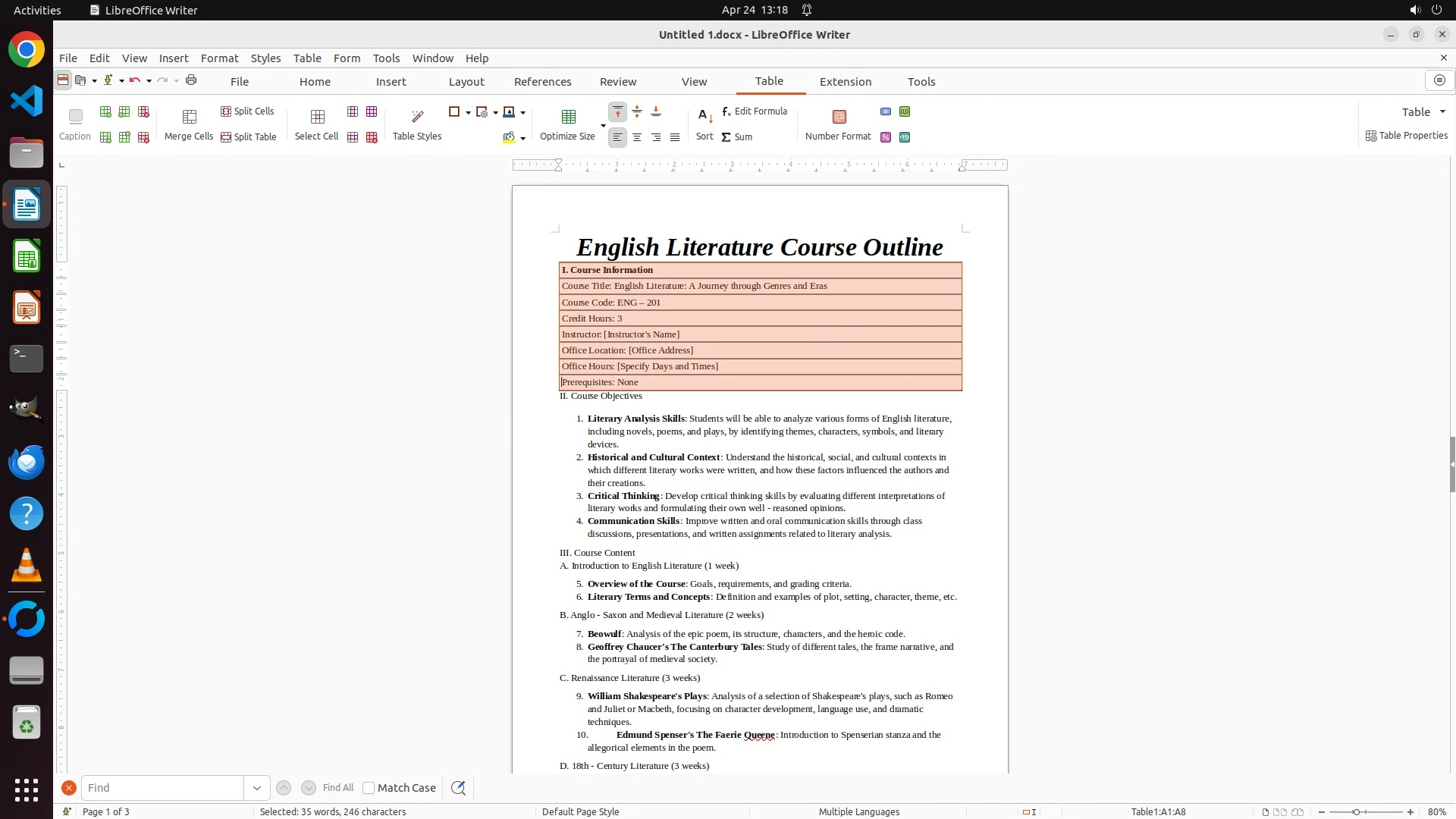The width and height of the screenshot is (1456, 819).
Task: Click the Sort icon
Action: [x=704, y=117]
